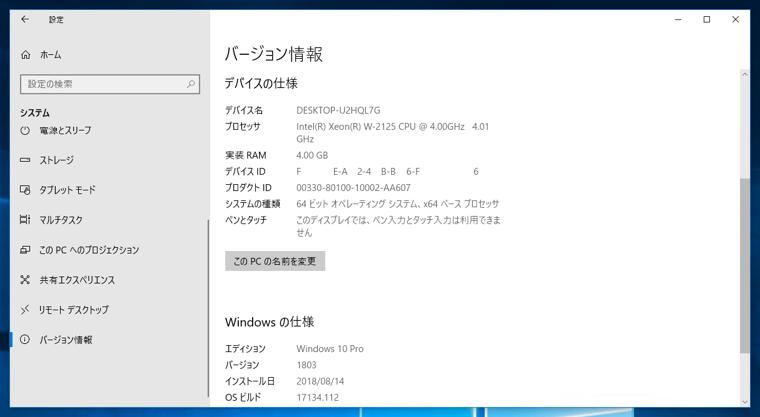
Task: Click the About info circle icon
Action: pyautogui.click(x=25, y=339)
